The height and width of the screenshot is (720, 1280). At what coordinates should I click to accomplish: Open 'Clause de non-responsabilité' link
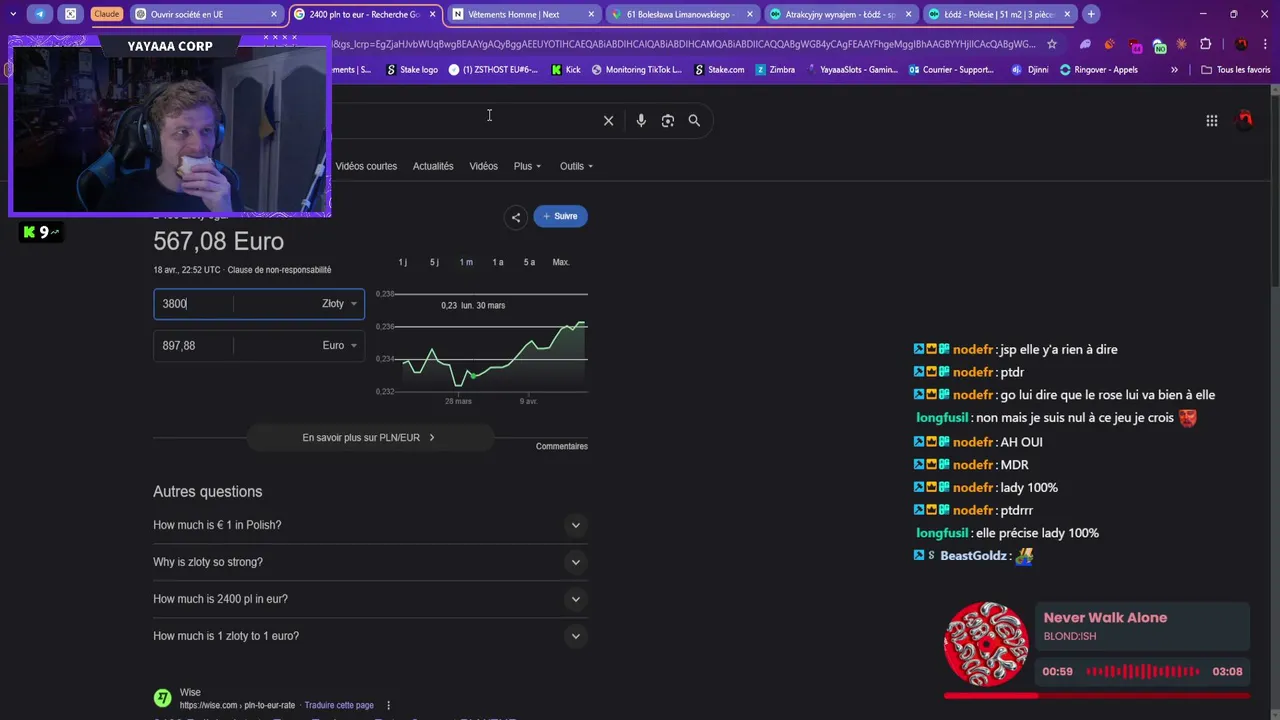279,270
